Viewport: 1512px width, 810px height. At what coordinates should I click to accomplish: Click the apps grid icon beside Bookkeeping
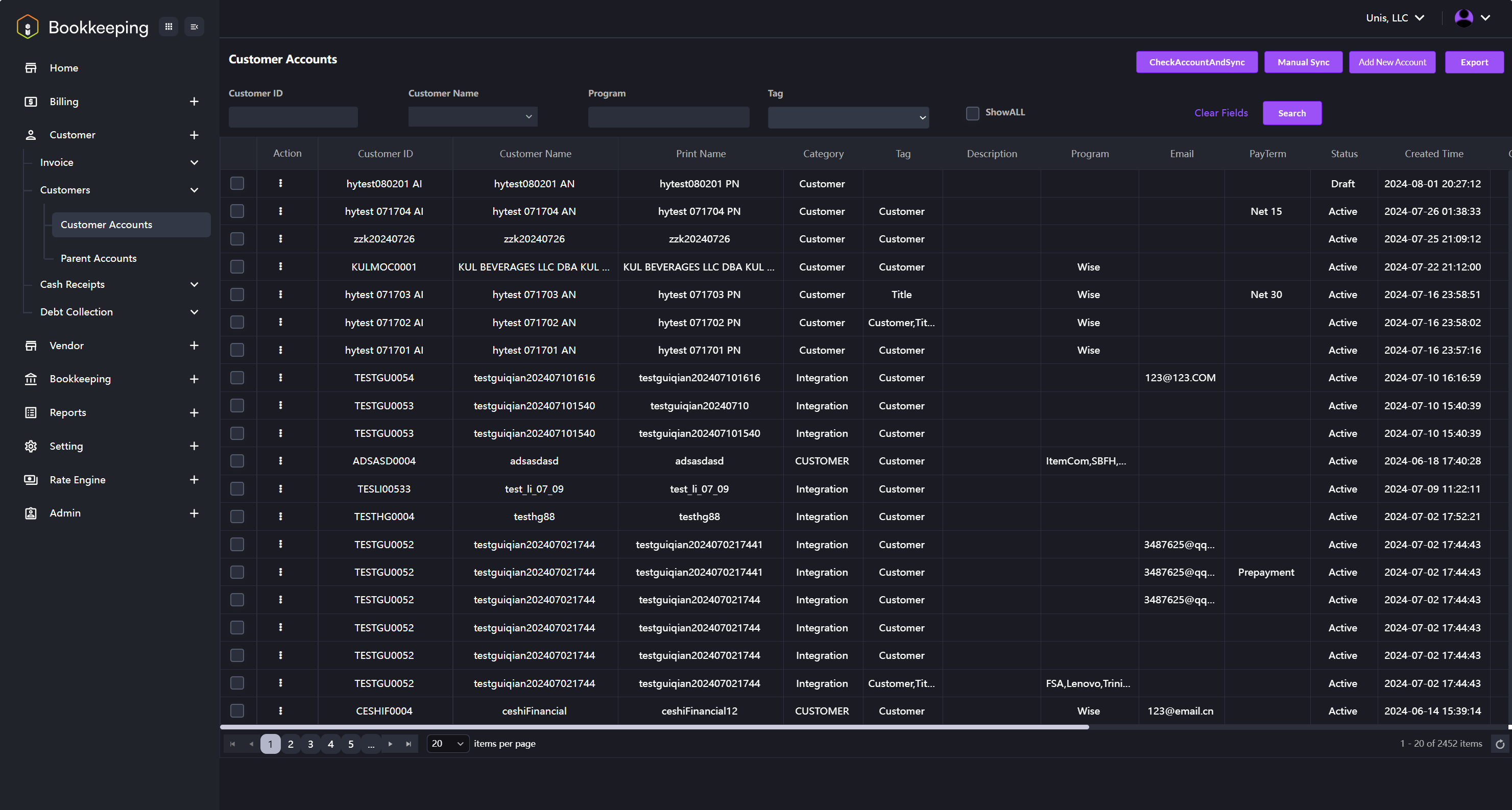pyautogui.click(x=169, y=27)
